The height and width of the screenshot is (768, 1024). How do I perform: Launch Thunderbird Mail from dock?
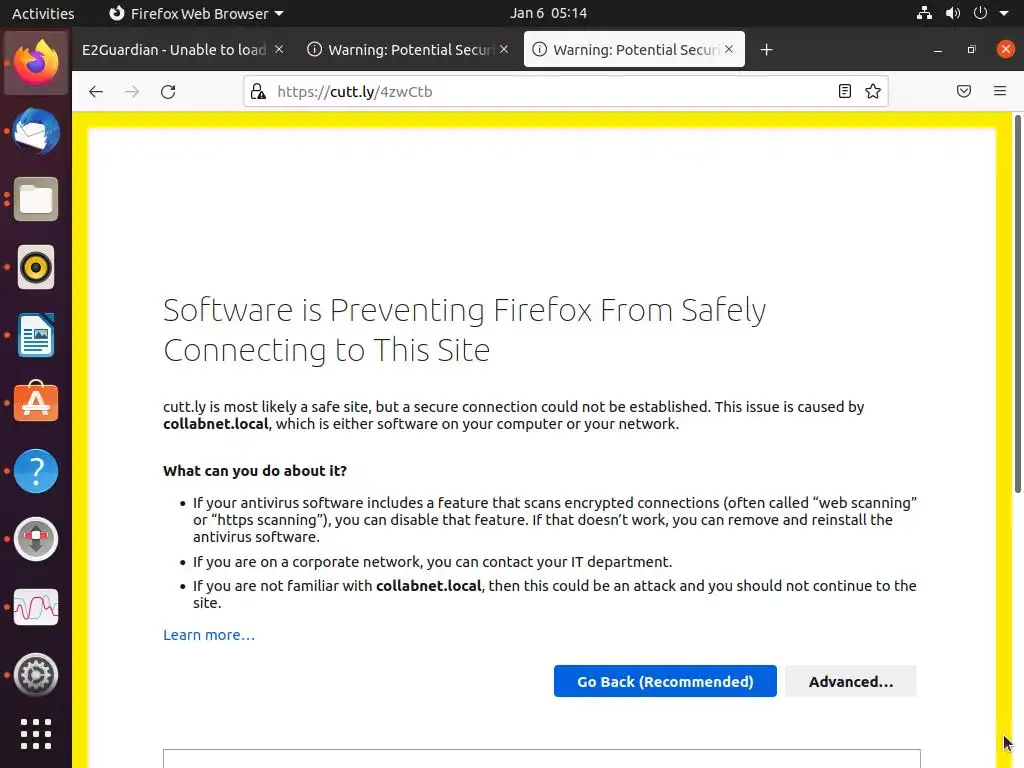36,132
